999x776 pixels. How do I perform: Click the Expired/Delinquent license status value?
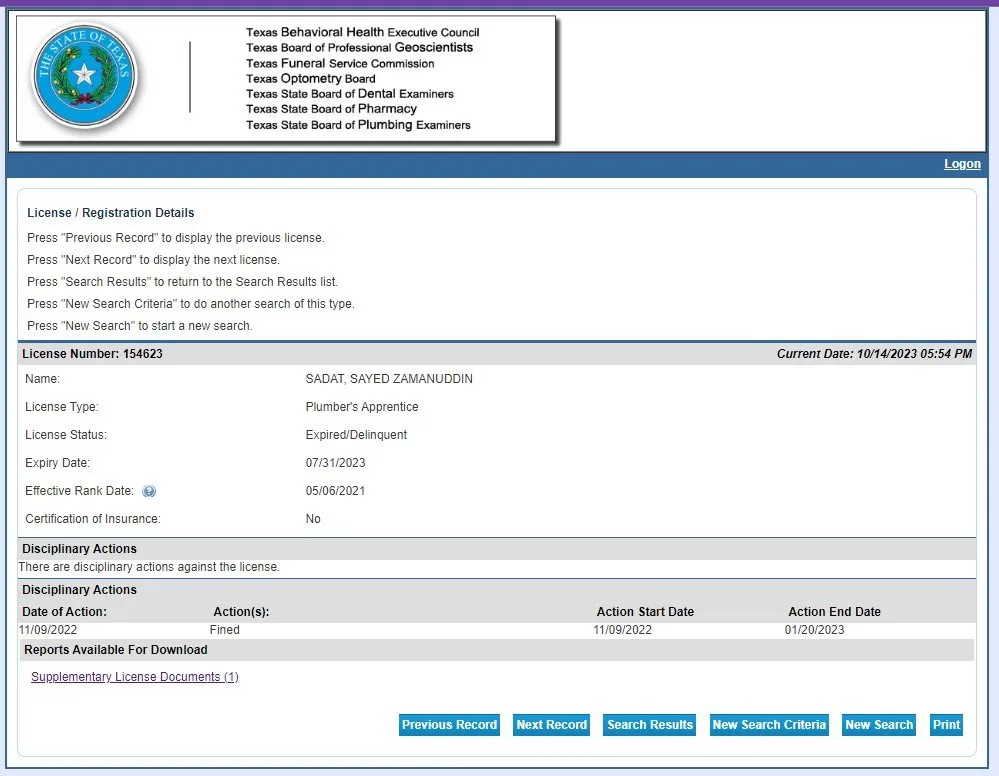(x=356, y=435)
